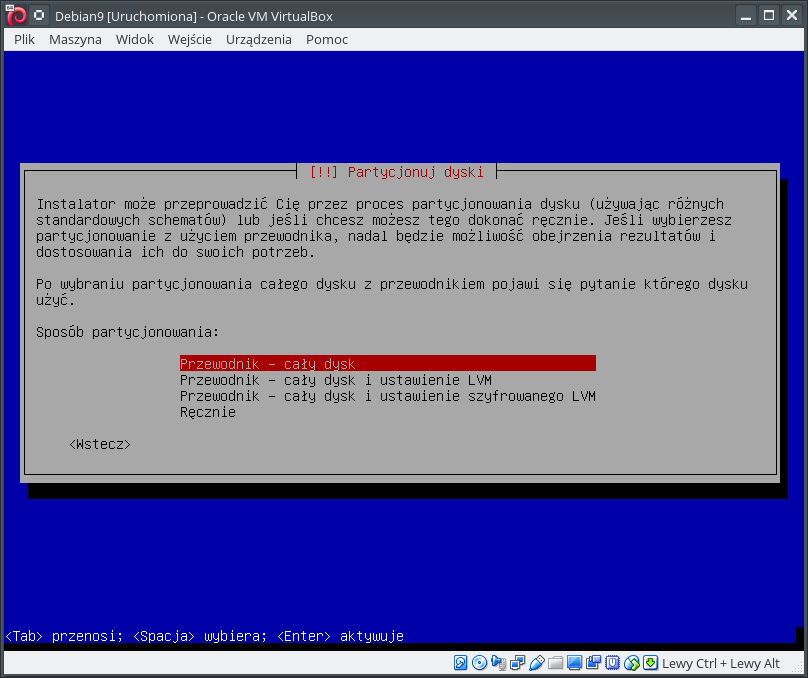Click the audio indicator in status bar
This screenshot has width=808, height=678.
pyautogui.click(x=499, y=663)
